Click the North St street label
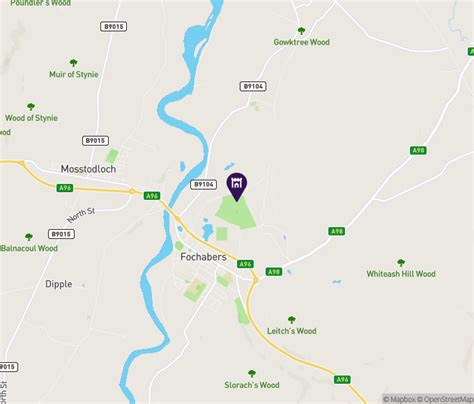The image size is (474, 404). [x=81, y=215]
